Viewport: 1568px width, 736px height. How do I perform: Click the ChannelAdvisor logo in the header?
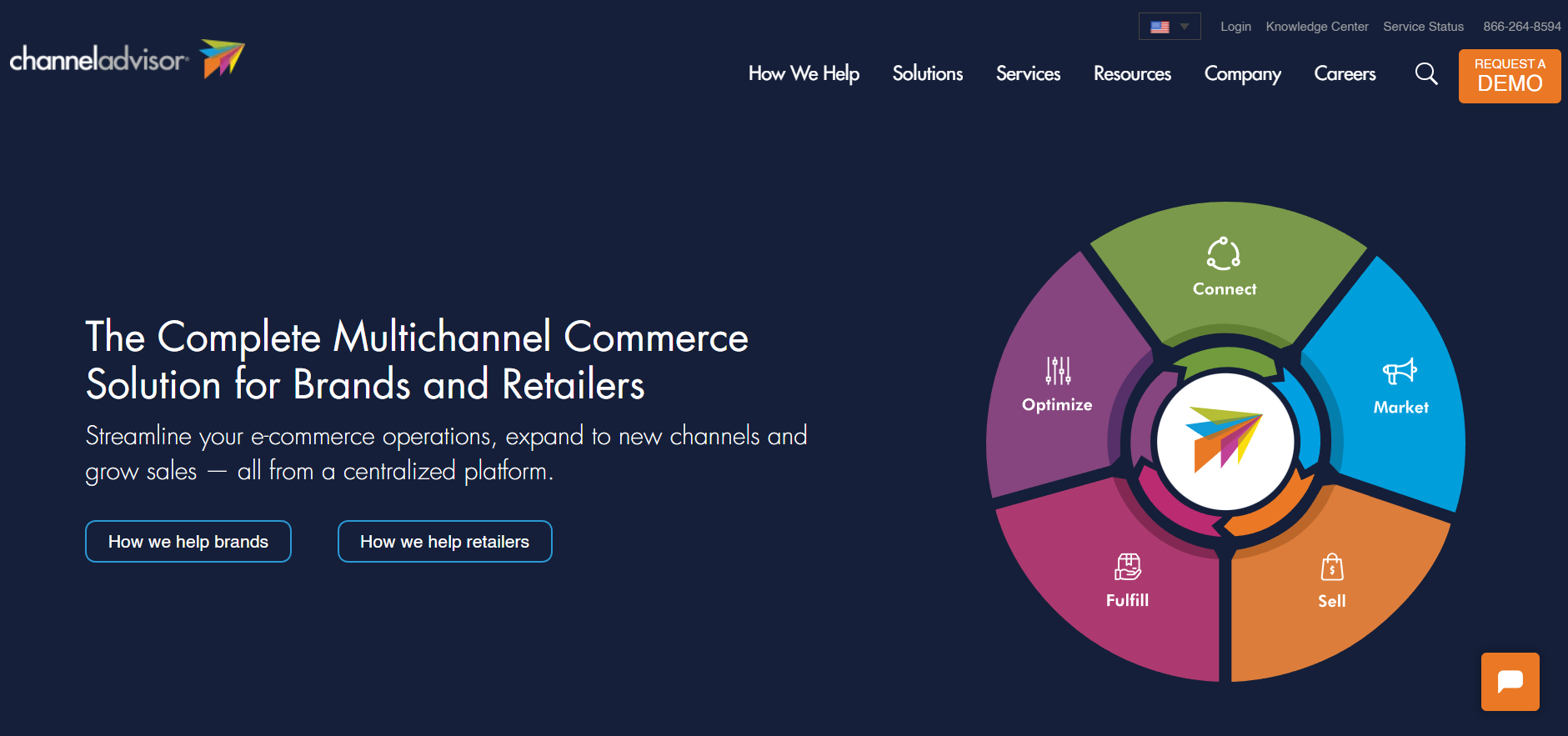(x=128, y=59)
